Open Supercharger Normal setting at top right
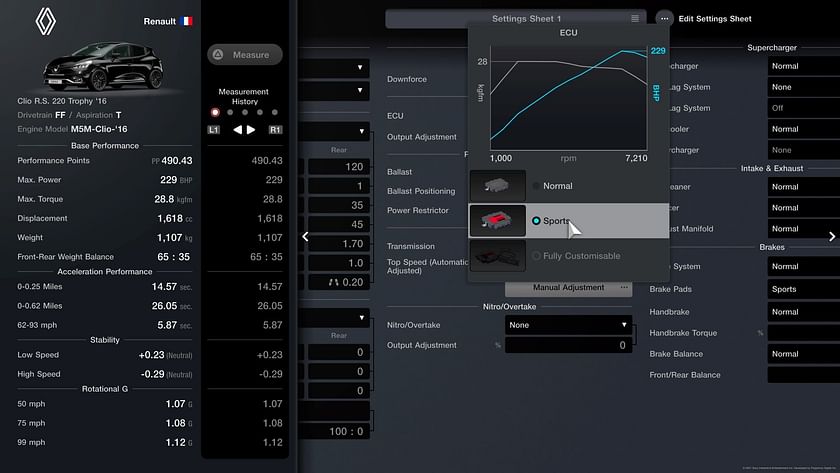Image resolution: width=840 pixels, height=473 pixels. tap(804, 66)
